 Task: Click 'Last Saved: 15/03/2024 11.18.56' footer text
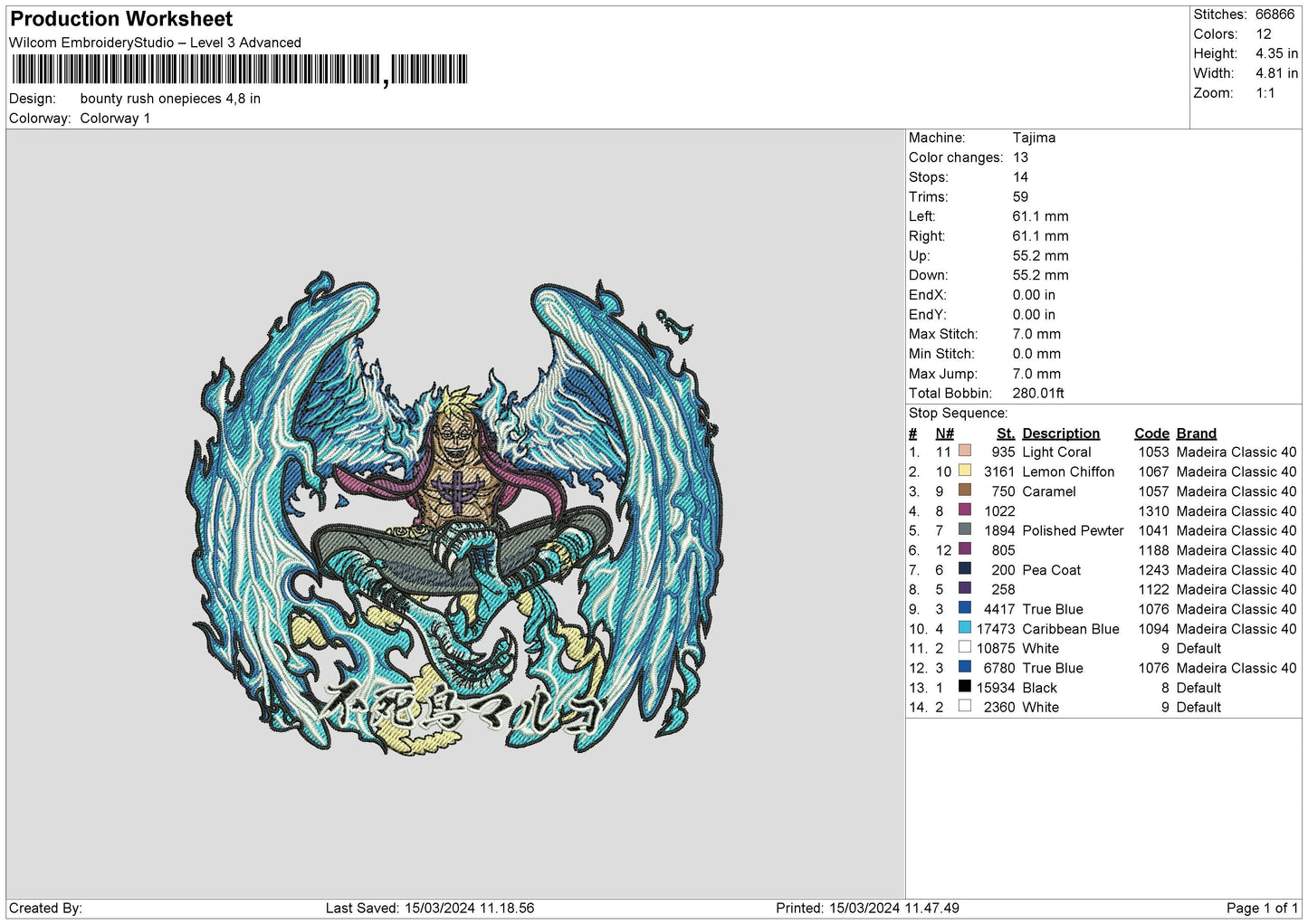tap(430, 909)
